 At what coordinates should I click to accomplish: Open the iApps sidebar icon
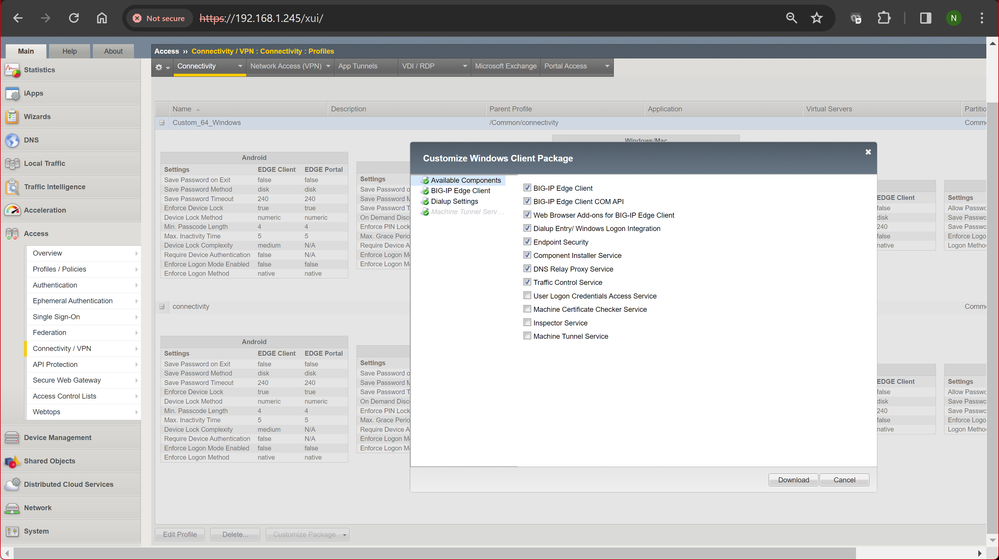12,94
